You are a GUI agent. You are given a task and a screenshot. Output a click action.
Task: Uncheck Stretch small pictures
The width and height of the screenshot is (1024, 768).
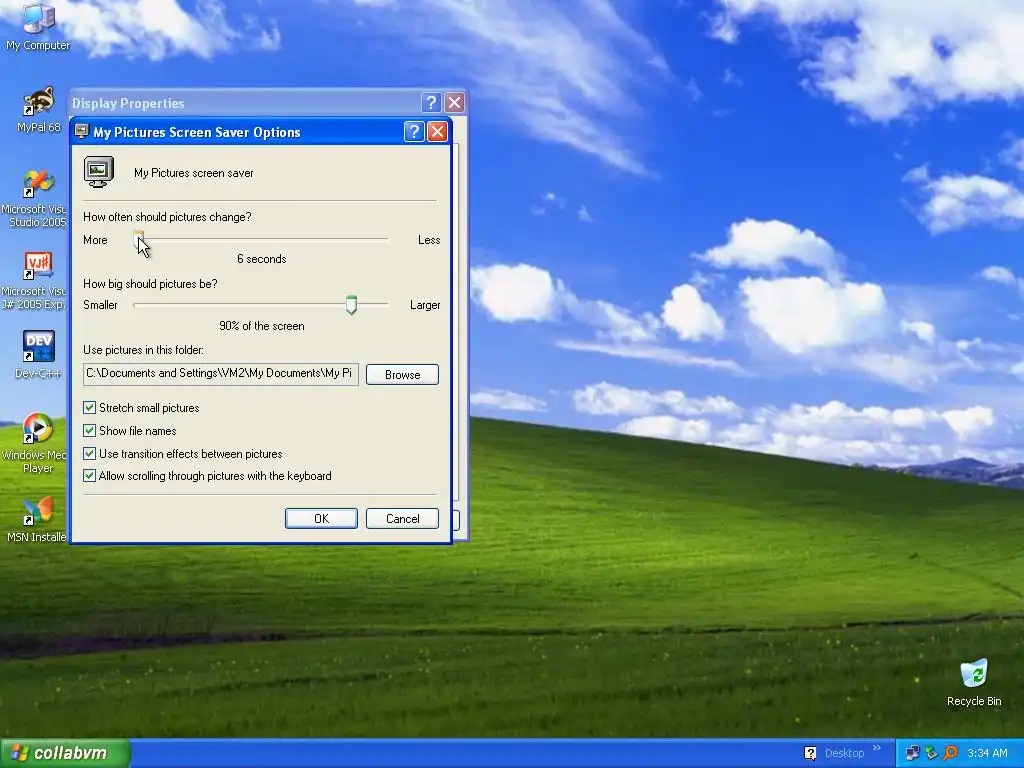tap(89, 408)
